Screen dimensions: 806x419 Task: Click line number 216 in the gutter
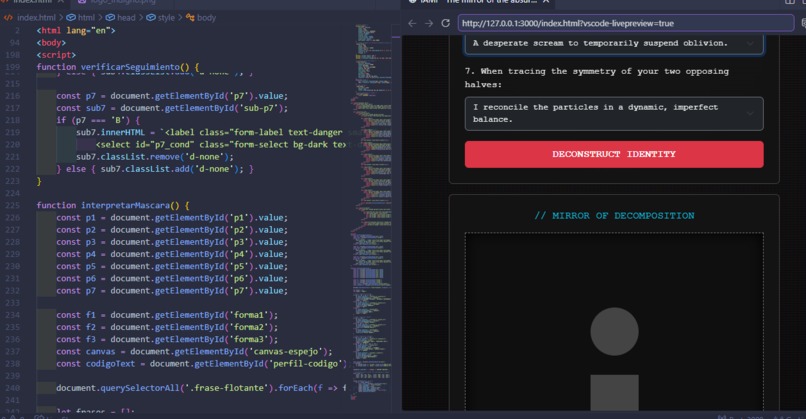[12, 96]
